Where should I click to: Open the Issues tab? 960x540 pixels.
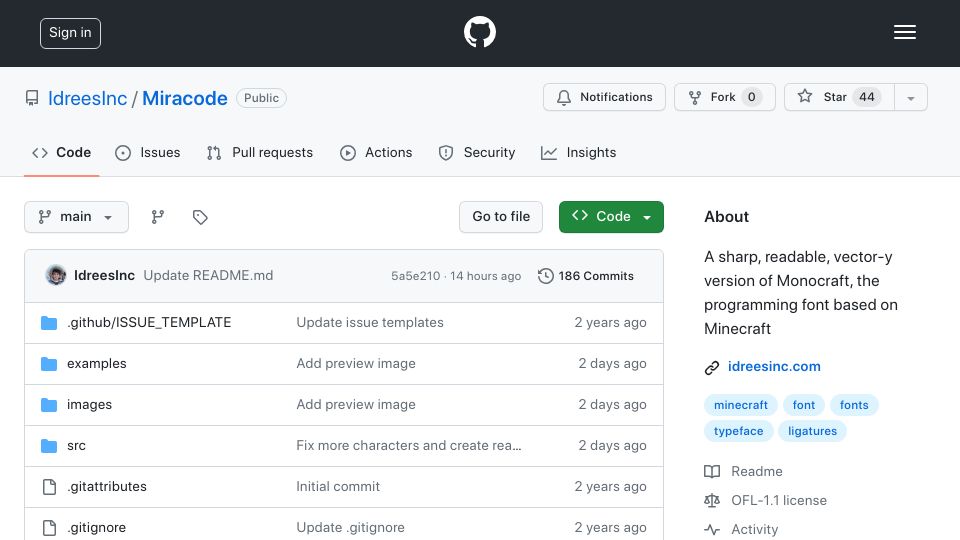(x=148, y=152)
